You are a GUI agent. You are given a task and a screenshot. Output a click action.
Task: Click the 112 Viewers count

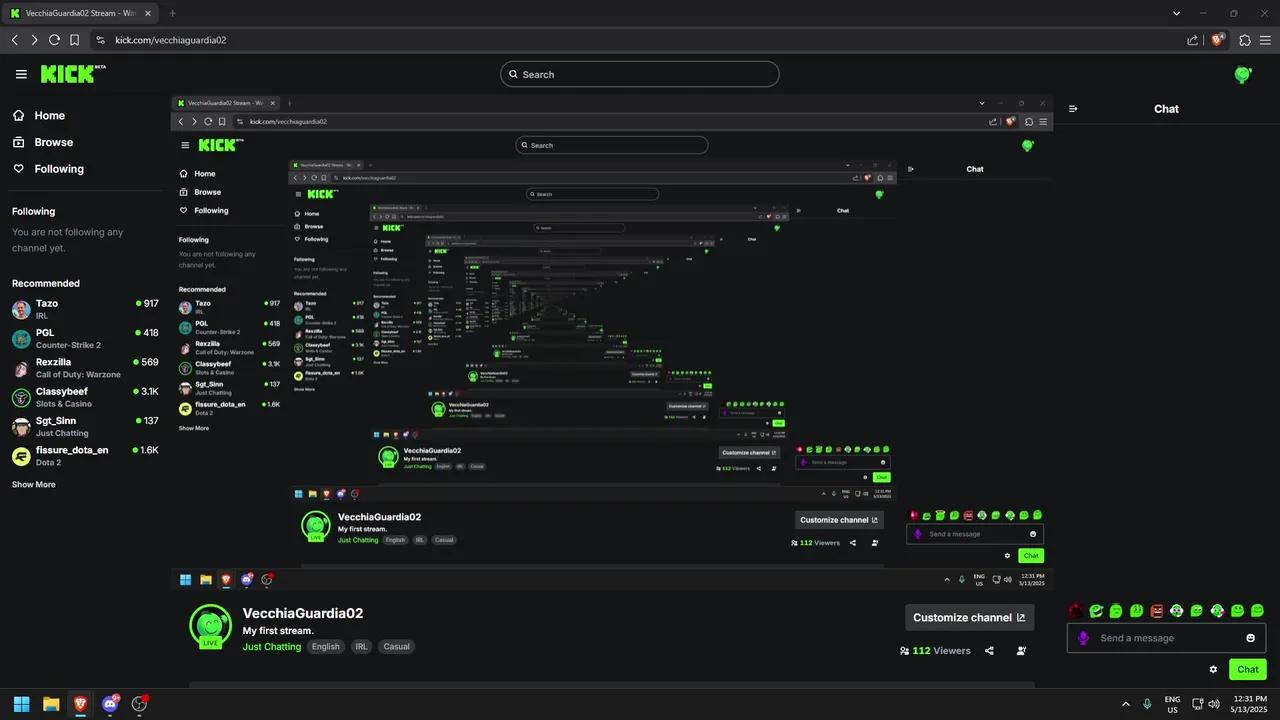tap(935, 651)
